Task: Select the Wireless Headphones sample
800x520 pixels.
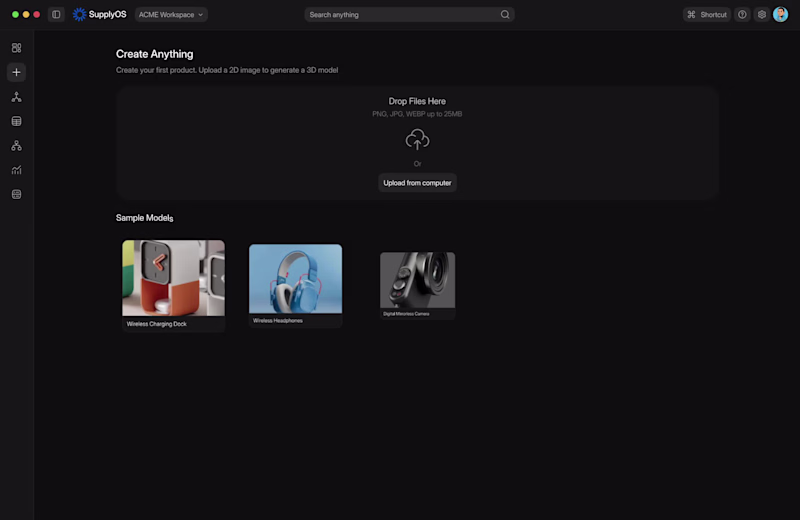Action: coord(295,285)
